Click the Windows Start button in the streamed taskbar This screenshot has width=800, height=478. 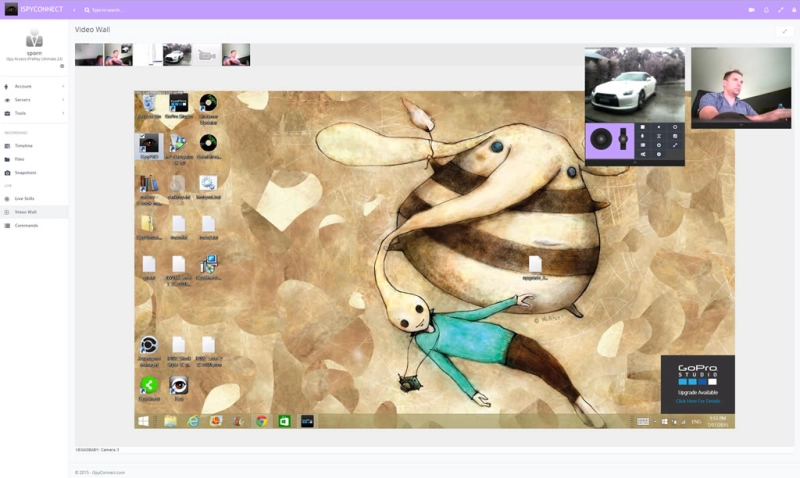(x=143, y=421)
